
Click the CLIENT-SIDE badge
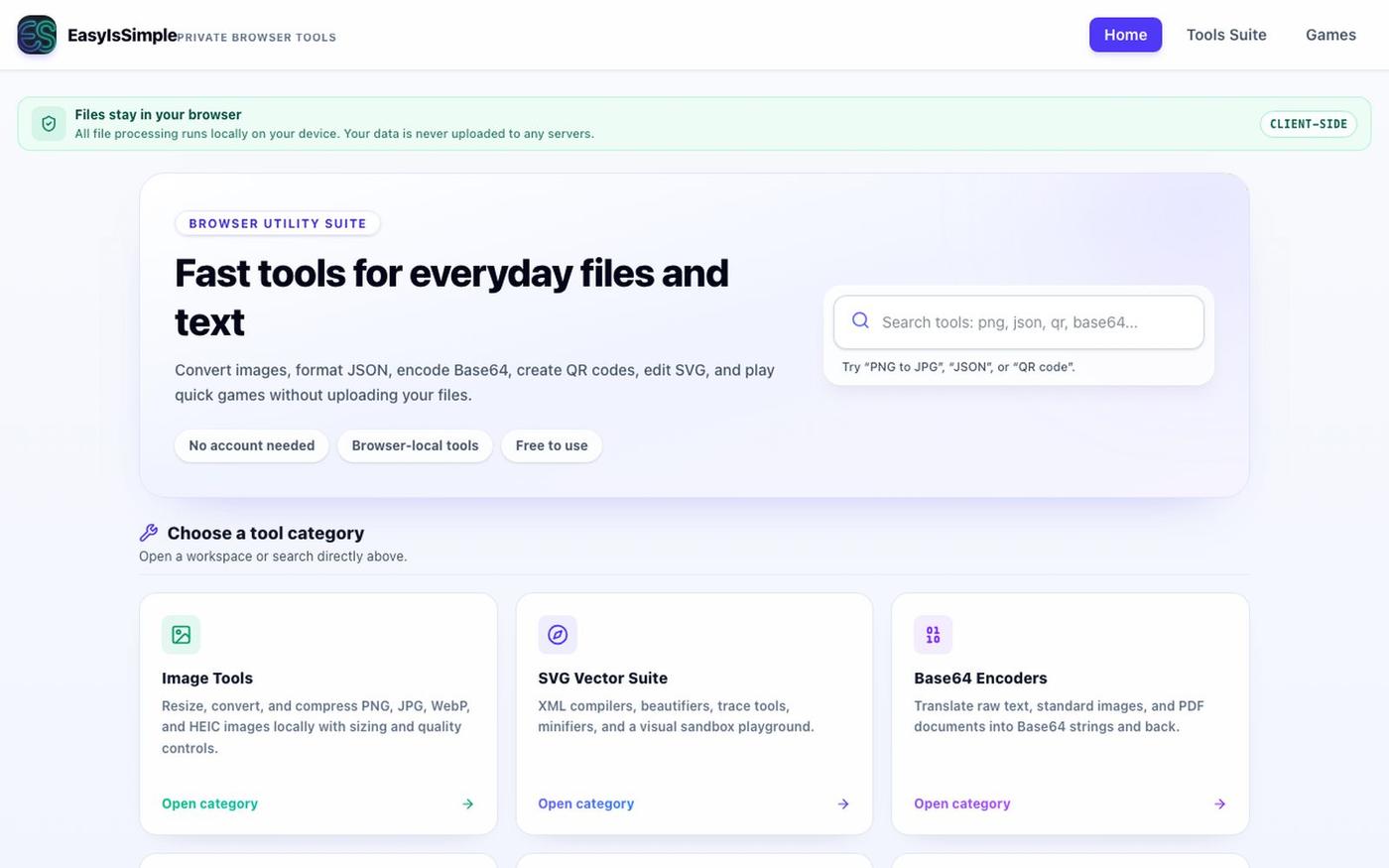(1308, 124)
